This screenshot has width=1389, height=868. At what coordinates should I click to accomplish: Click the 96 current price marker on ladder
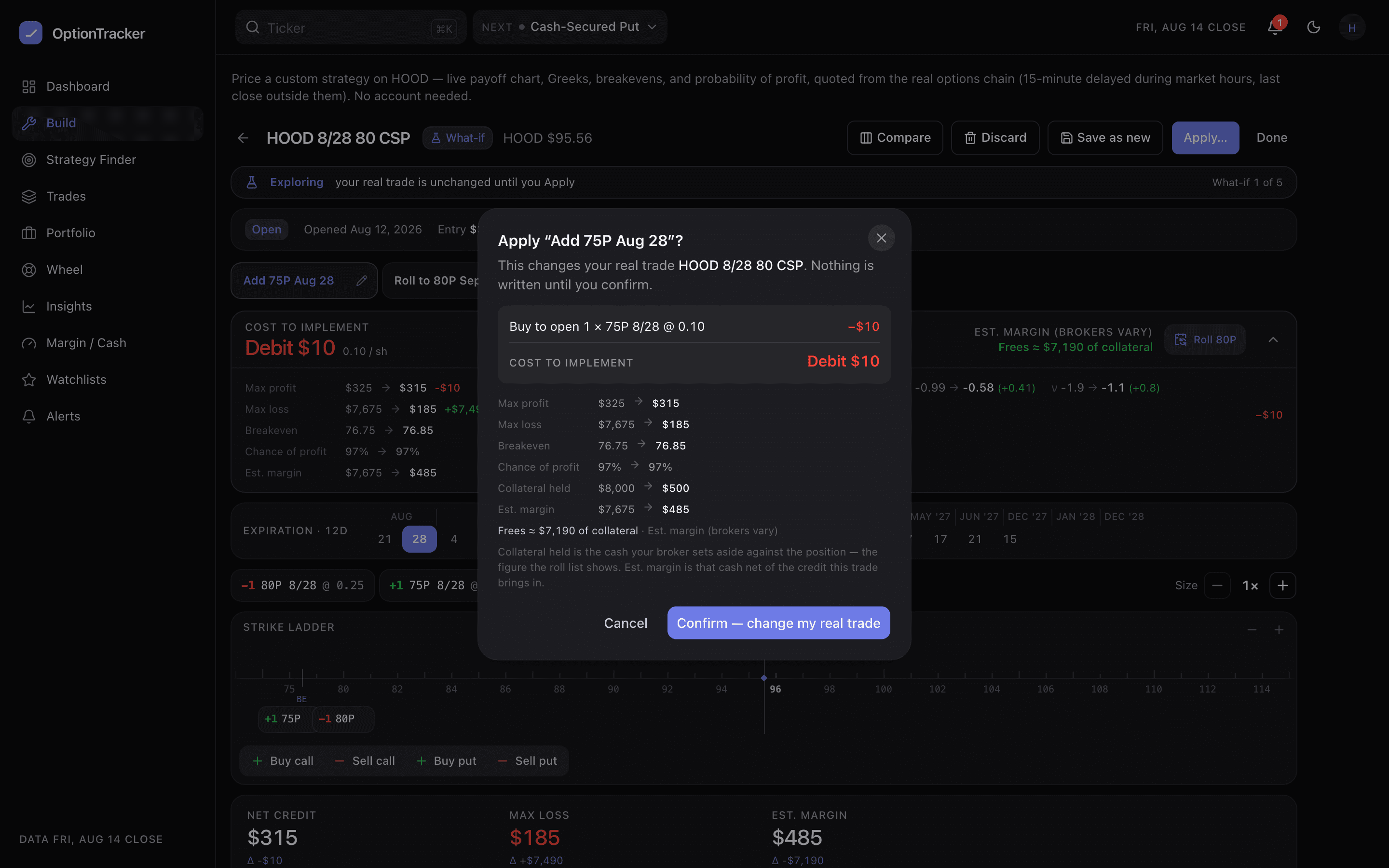pos(775,689)
